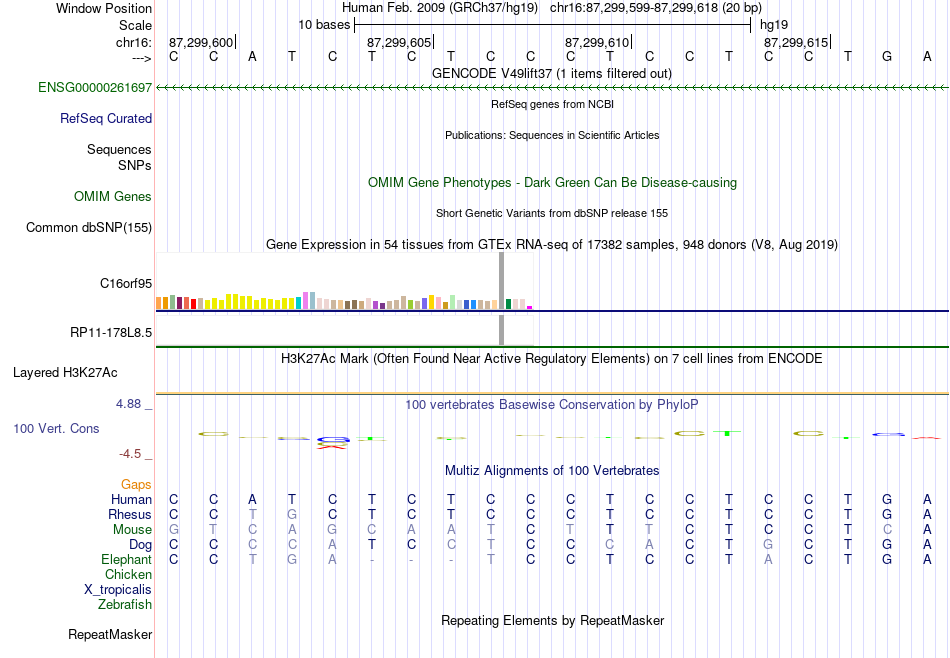Image resolution: width=950 pixels, height=658 pixels.
Task: Click the lone G in the chr16 reference sequence row
Action: 887,56
